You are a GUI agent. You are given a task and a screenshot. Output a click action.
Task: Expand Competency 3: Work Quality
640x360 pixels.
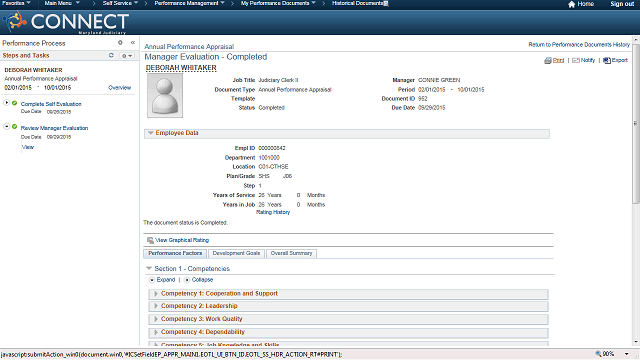point(156,319)
